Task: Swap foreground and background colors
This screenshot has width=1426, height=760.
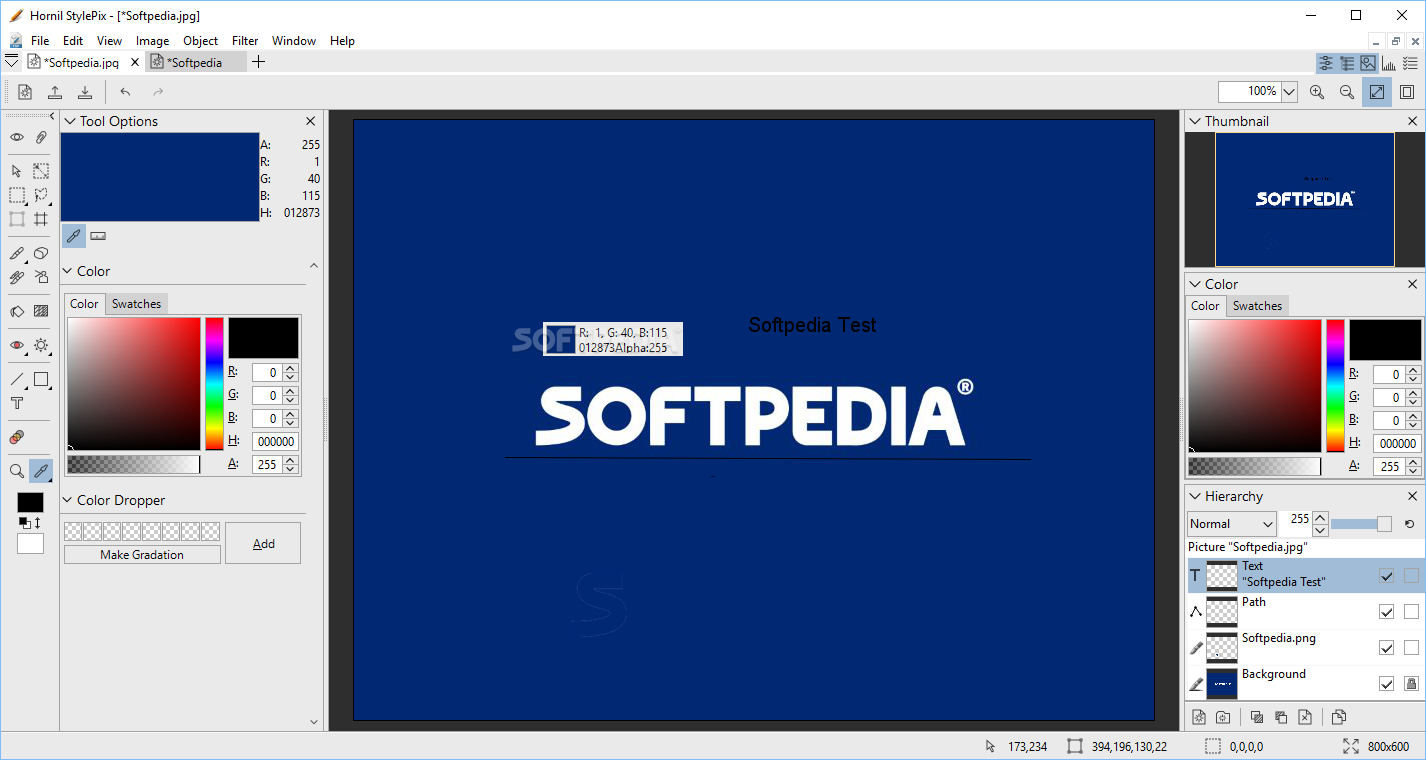Action: (37, 523)
